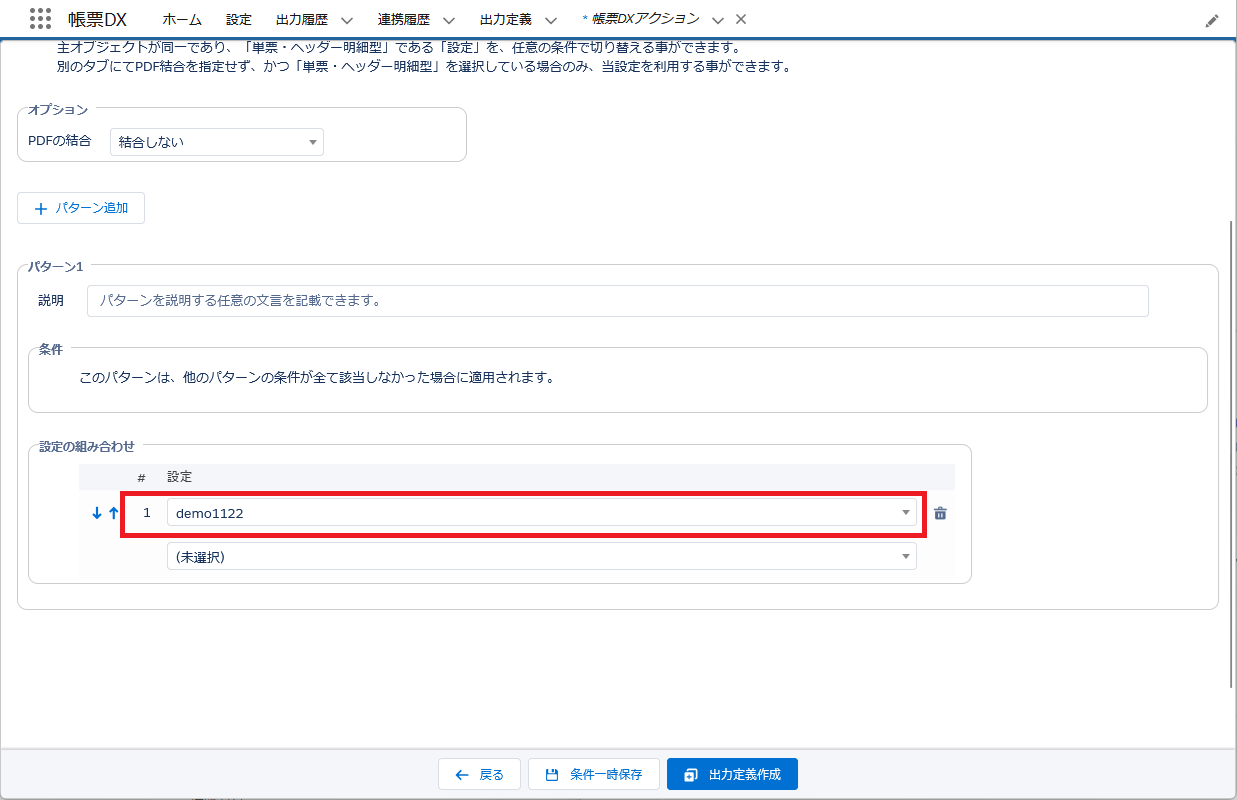
Task: Open the App Launcher grid icon
Action: [x=40, y=19]
